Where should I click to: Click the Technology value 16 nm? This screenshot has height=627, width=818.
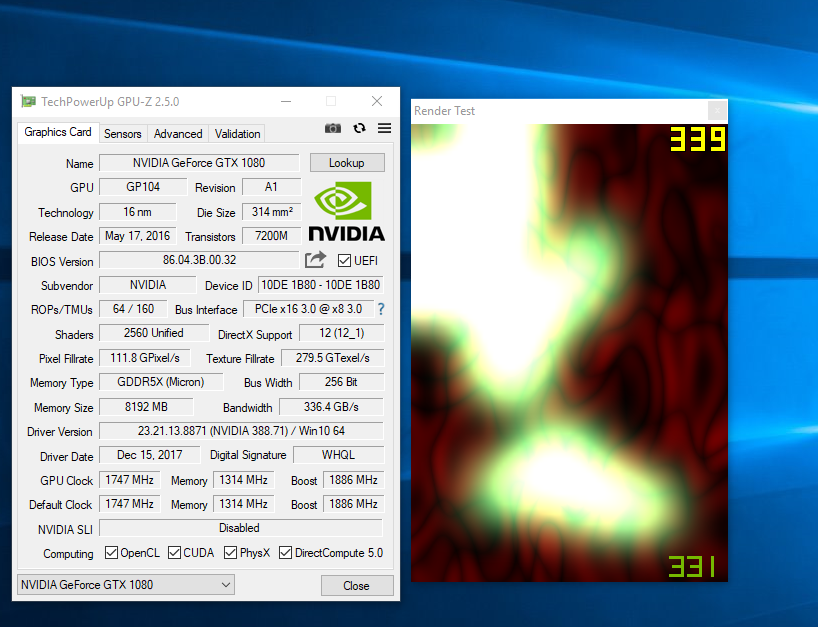click(138, 212)
